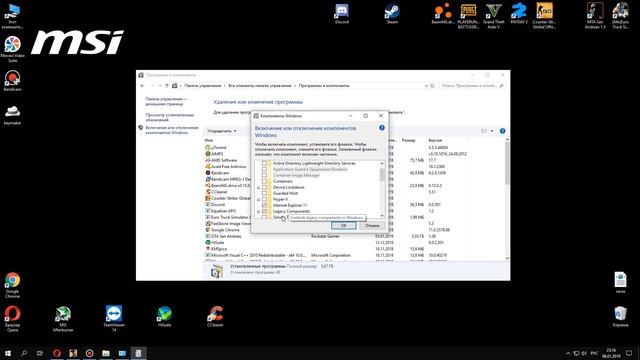Open Turn Windows features on or off link
This screenshot has width=640, height=360.
point(172,130)
